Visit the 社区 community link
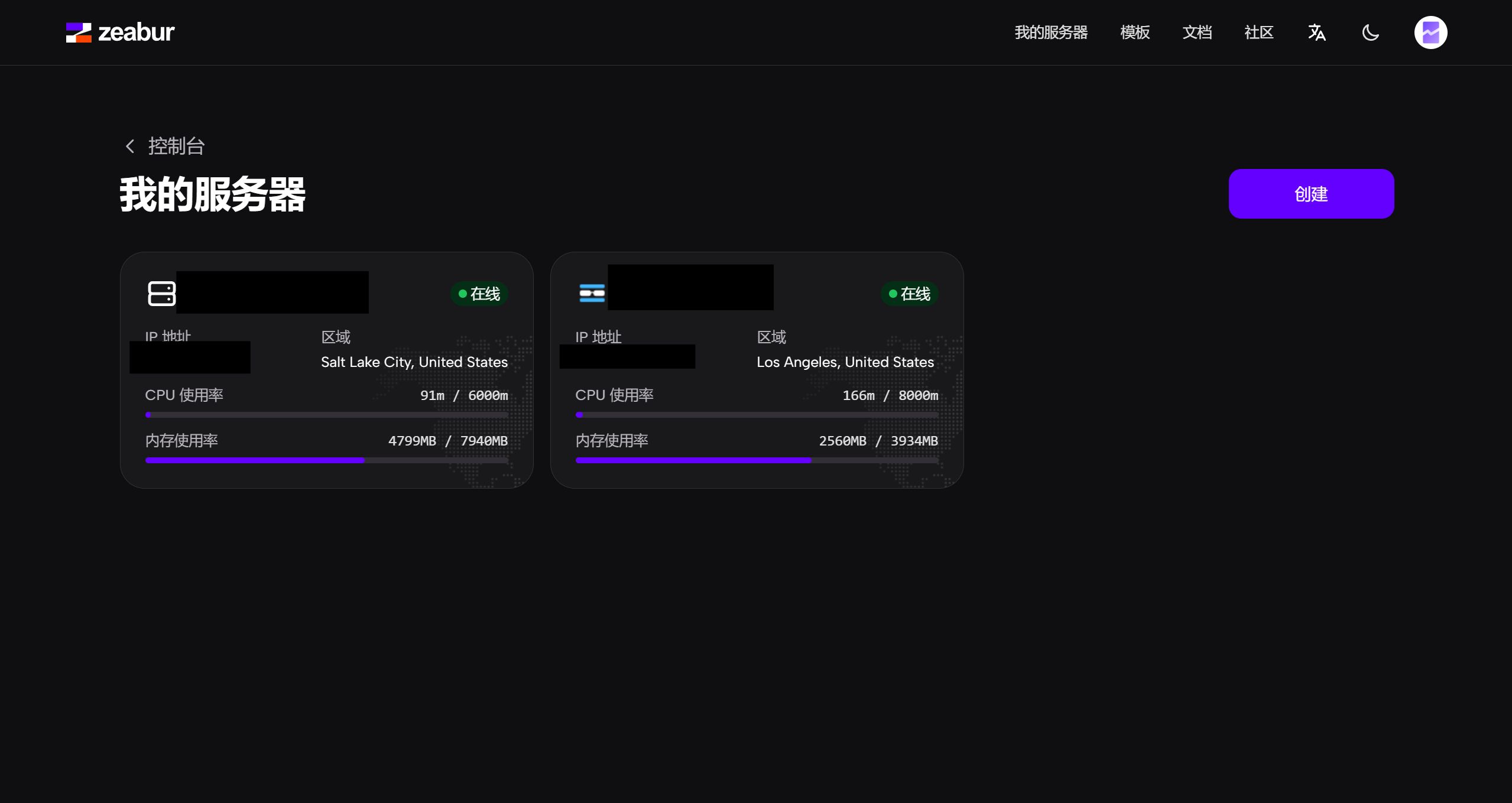1512x803 pixels. 1258,32
